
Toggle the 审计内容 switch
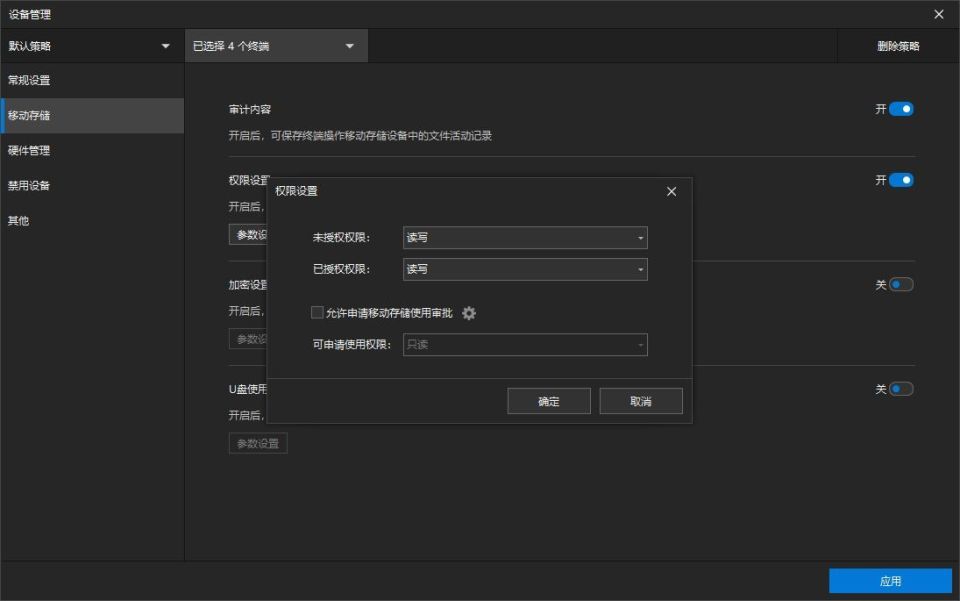901,109
